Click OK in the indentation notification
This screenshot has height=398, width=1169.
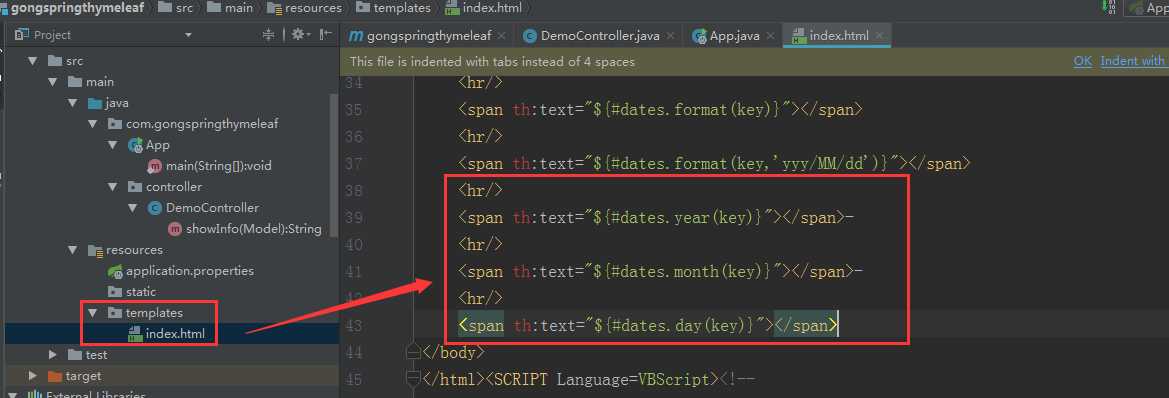point(1083,61)
